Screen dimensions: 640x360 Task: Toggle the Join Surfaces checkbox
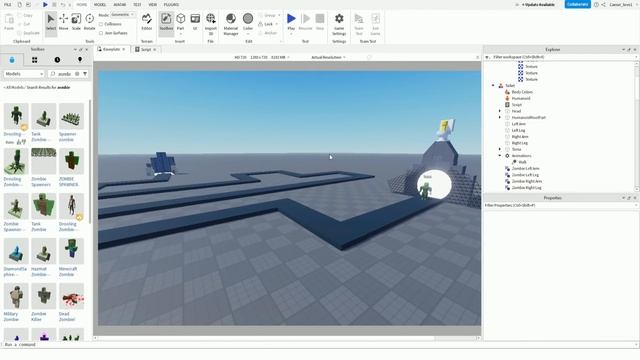(101, 33)
